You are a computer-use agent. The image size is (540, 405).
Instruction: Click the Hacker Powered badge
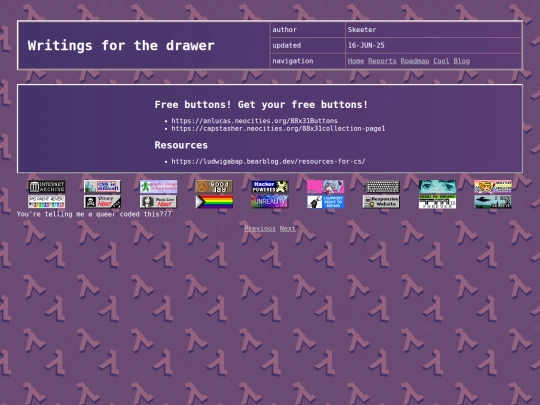point(270,187)
